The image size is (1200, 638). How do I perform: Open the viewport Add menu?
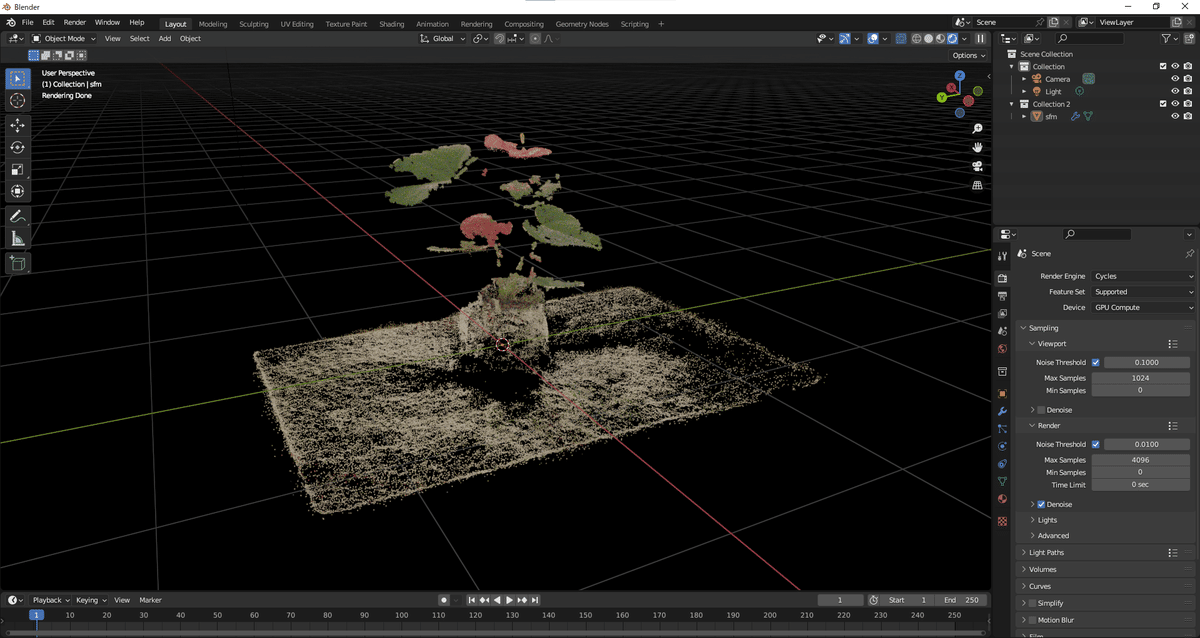point(165,39)
